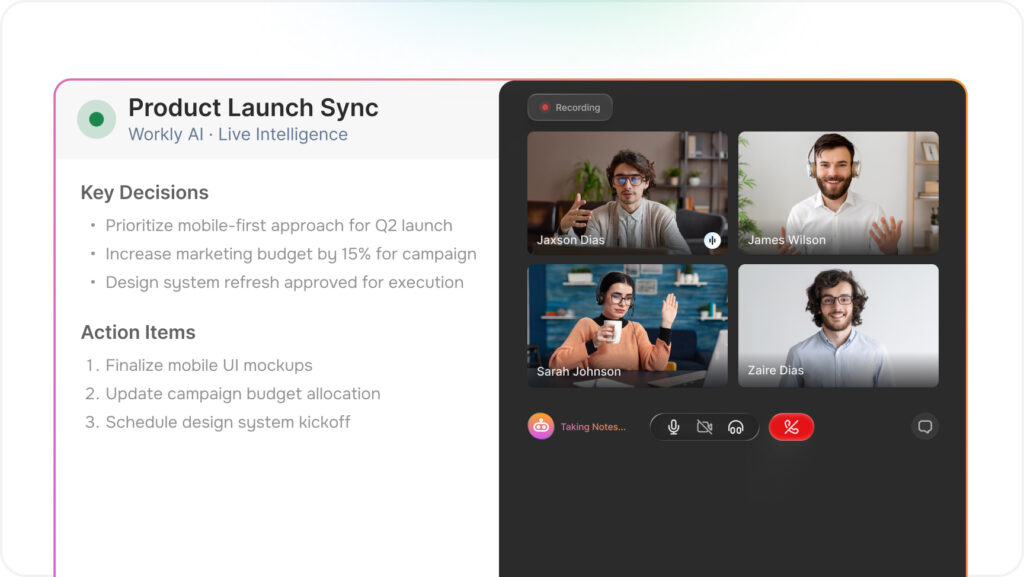Click the red recording dot
The image size is (1024, 577).
[x=545, y=108]
